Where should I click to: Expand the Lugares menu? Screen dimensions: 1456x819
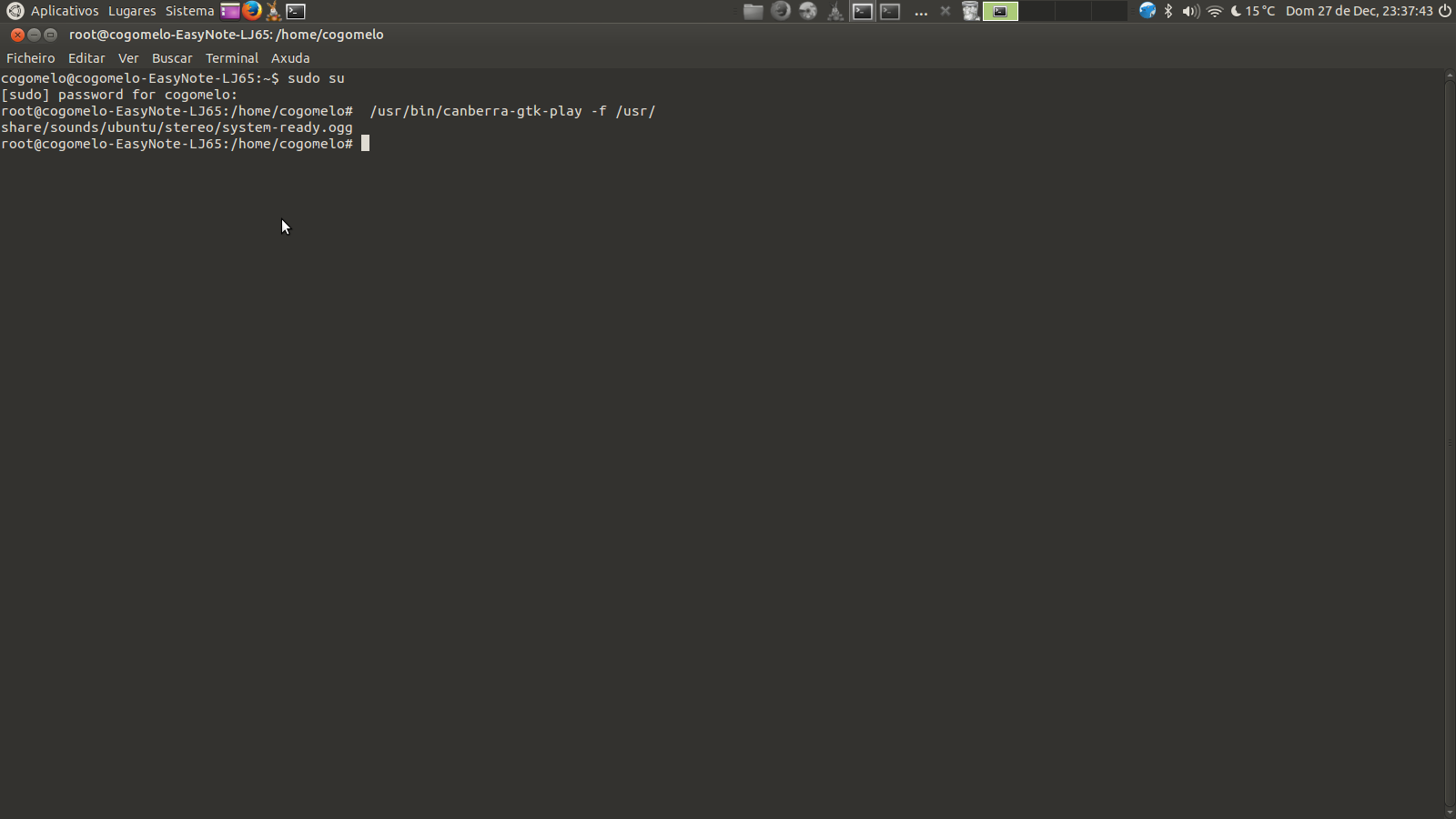point(132,11)
